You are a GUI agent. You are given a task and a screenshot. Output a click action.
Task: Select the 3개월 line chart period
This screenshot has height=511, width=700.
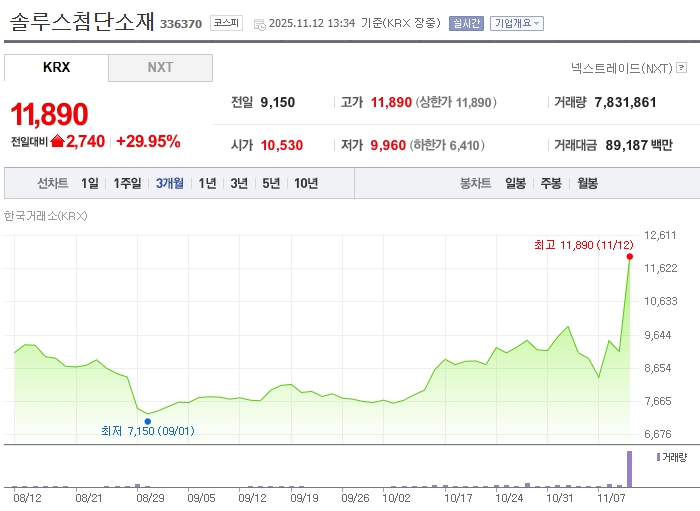[170, 183]
